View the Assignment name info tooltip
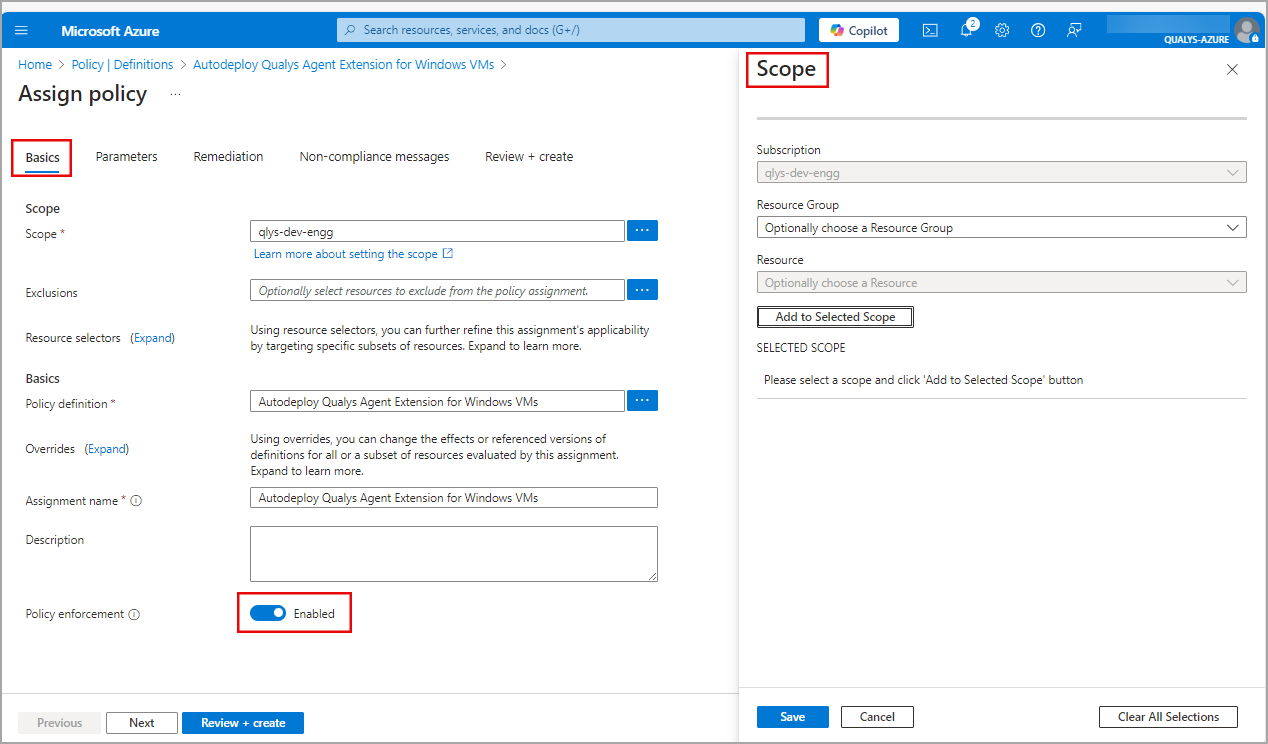This screenshot has height=744, width=1268. click(x=136, y=500)
